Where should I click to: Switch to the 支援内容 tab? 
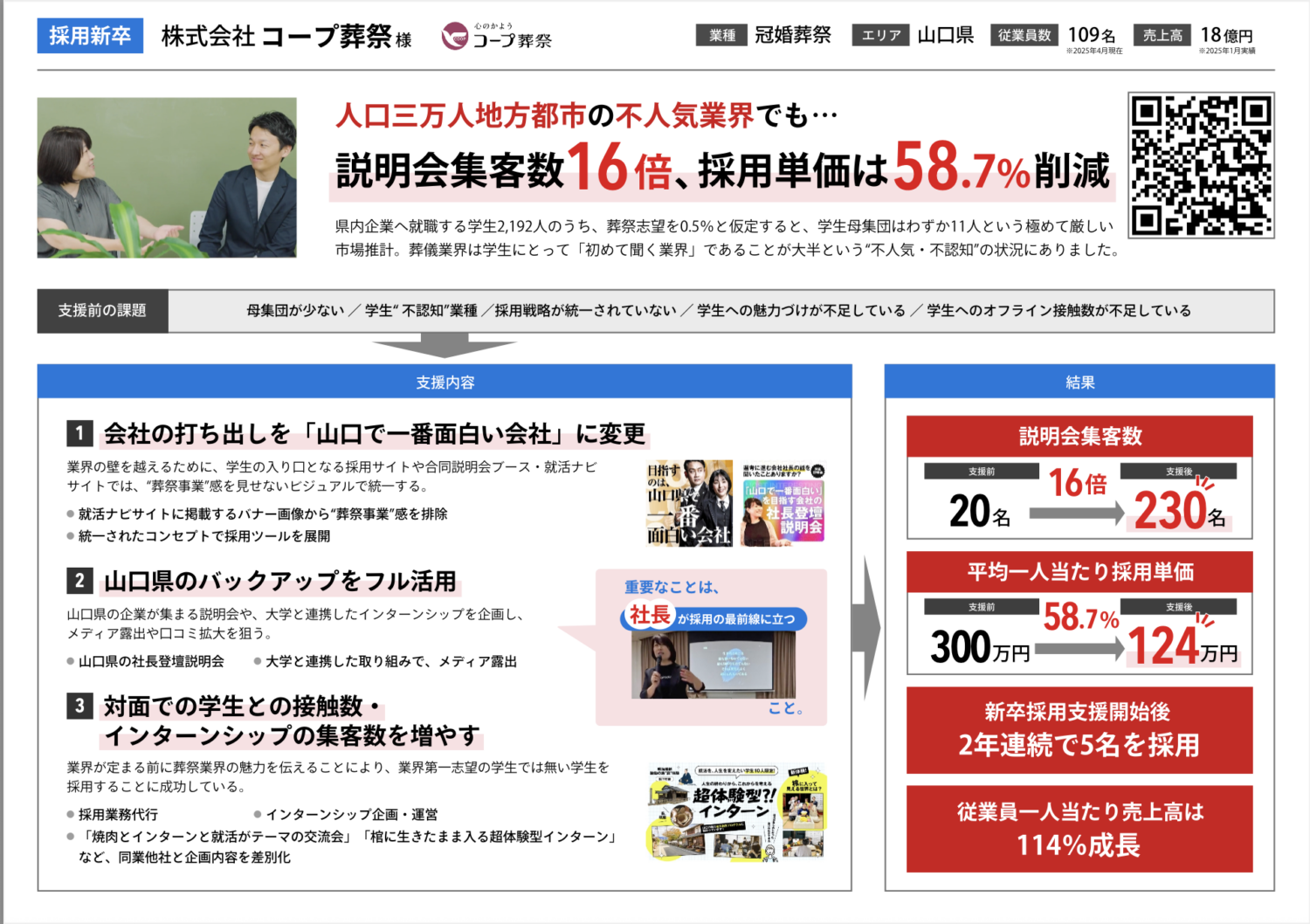pos(444,381)
